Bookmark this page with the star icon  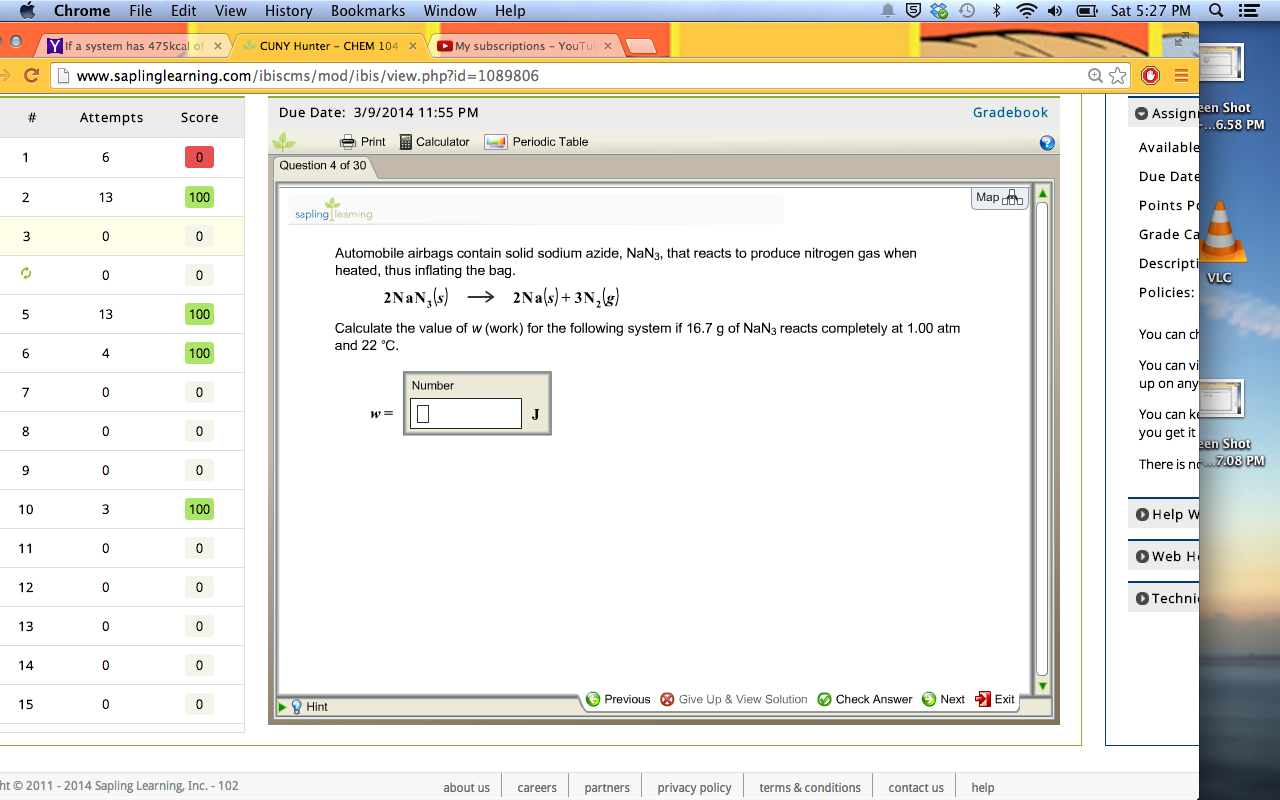[1118, 75]
